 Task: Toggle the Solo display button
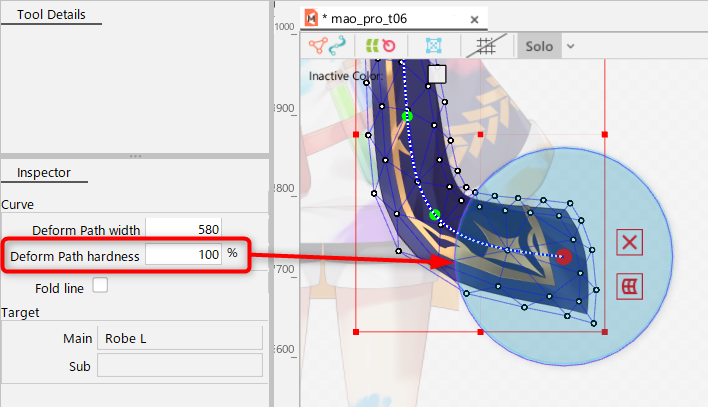point(538,46)
